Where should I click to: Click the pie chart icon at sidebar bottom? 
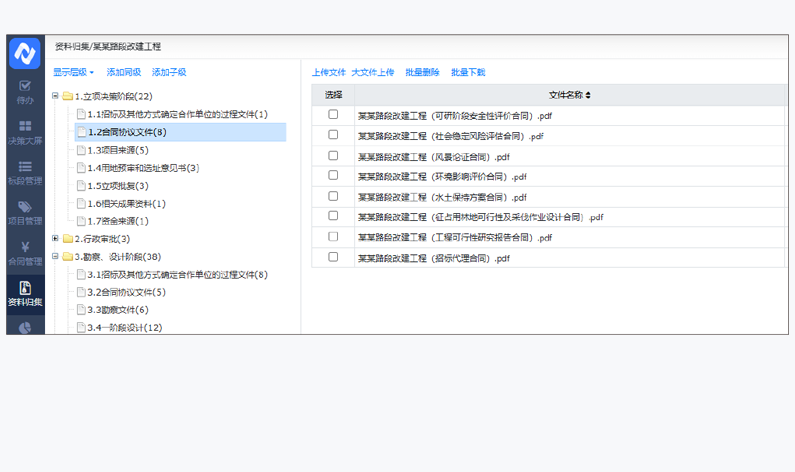[25, 327]
